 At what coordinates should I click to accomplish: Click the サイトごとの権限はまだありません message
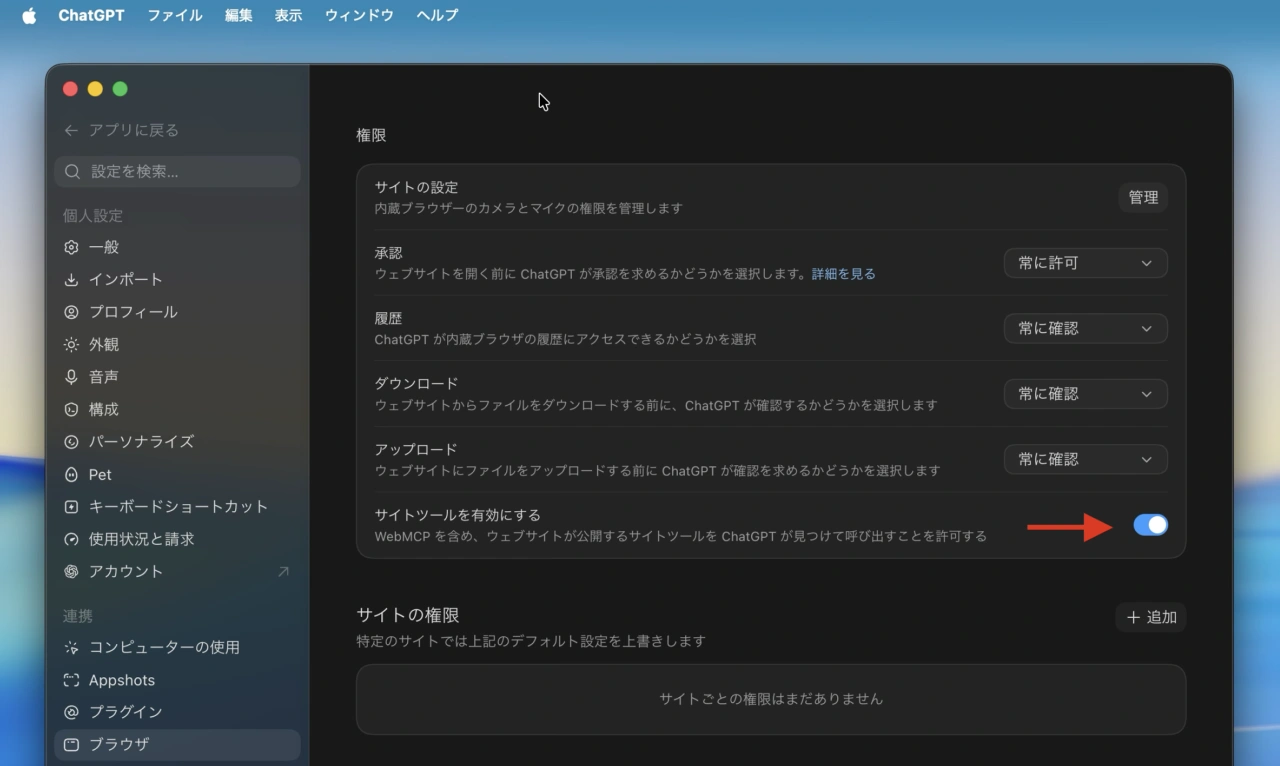771,699
